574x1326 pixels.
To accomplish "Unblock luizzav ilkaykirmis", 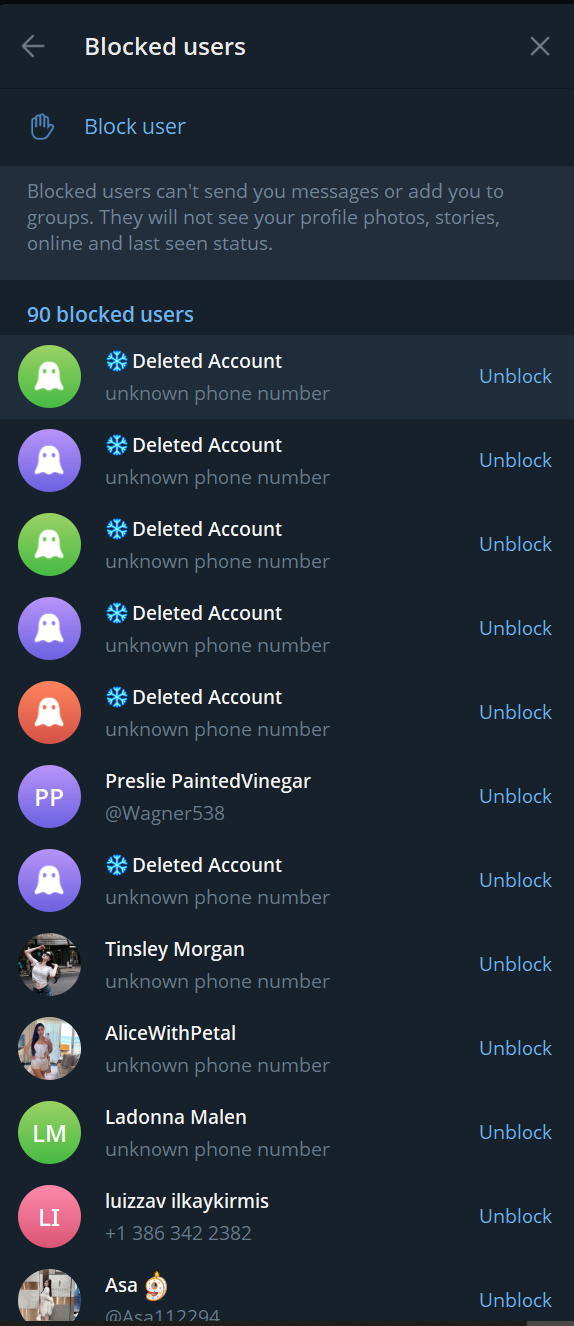I will [515, 1216].
